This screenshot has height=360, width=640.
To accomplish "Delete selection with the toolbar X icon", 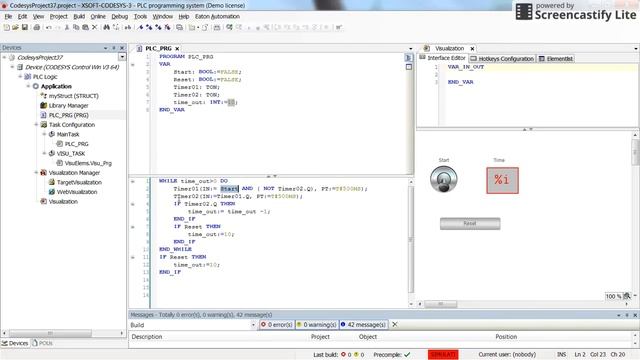I will (x=95, y=27).
